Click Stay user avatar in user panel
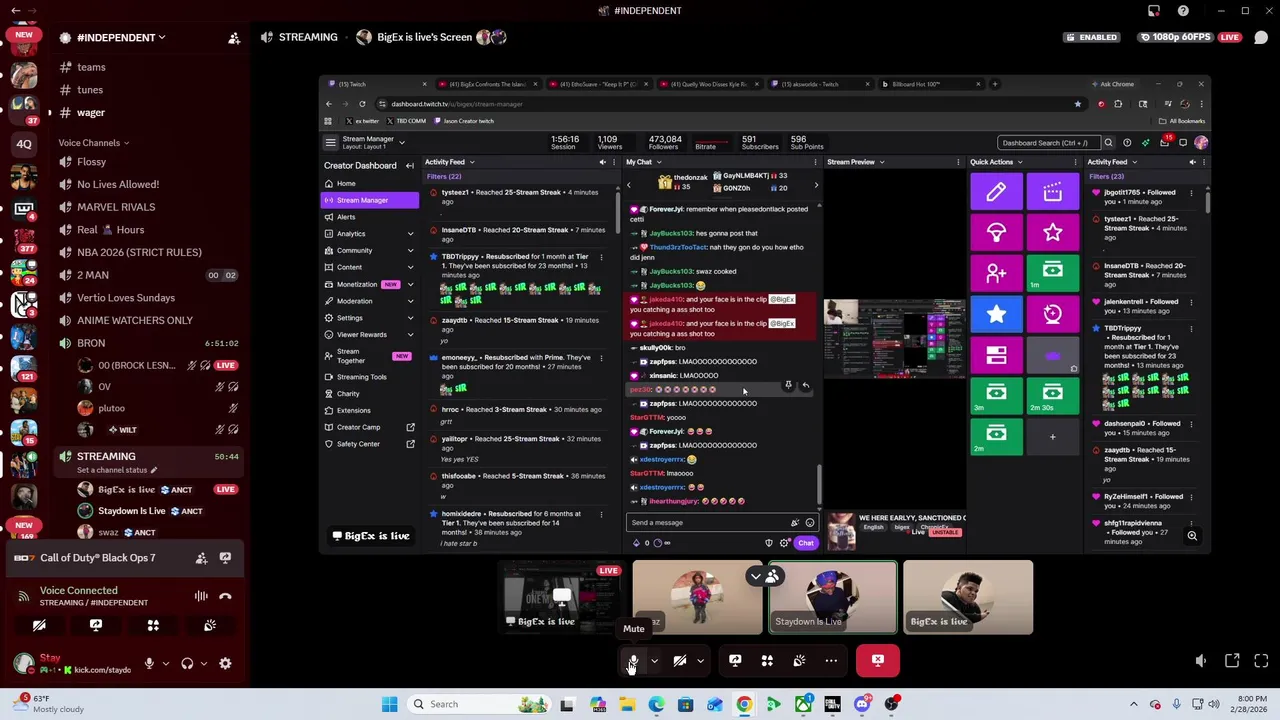Screen dimensions: 1280x720 pyautogui.click(x=23, y=663)
